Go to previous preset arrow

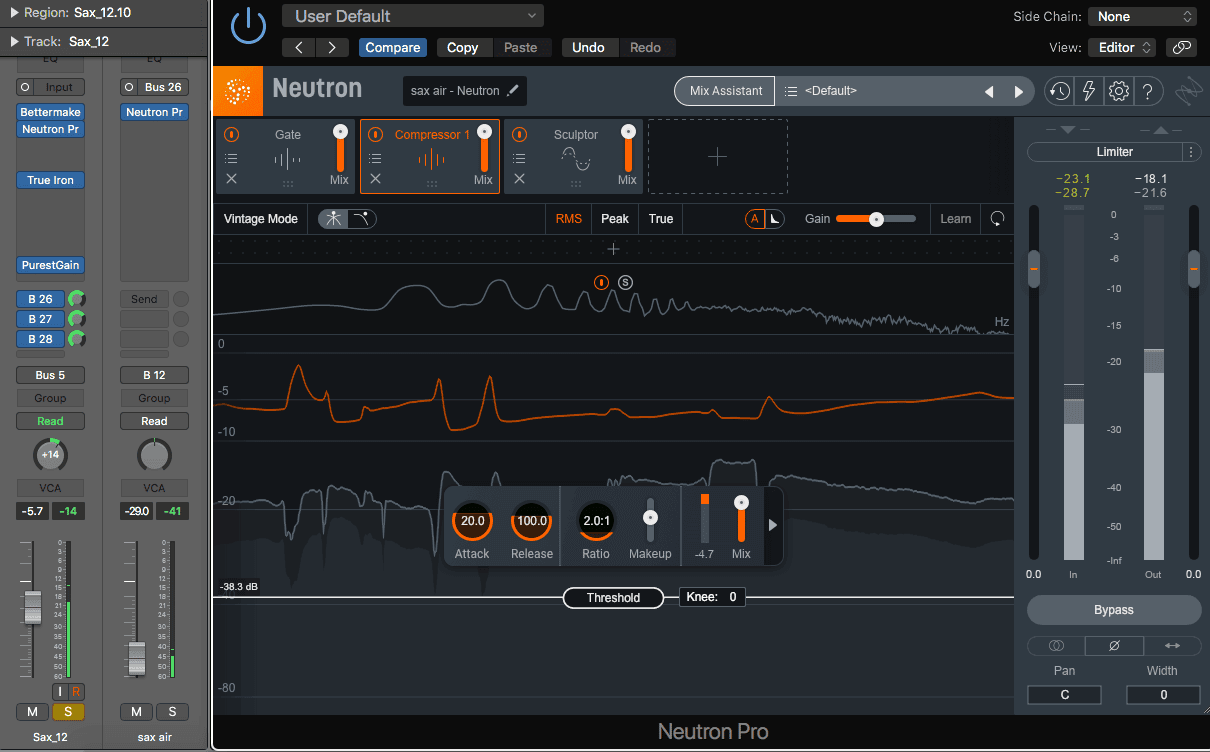(989, 91)
